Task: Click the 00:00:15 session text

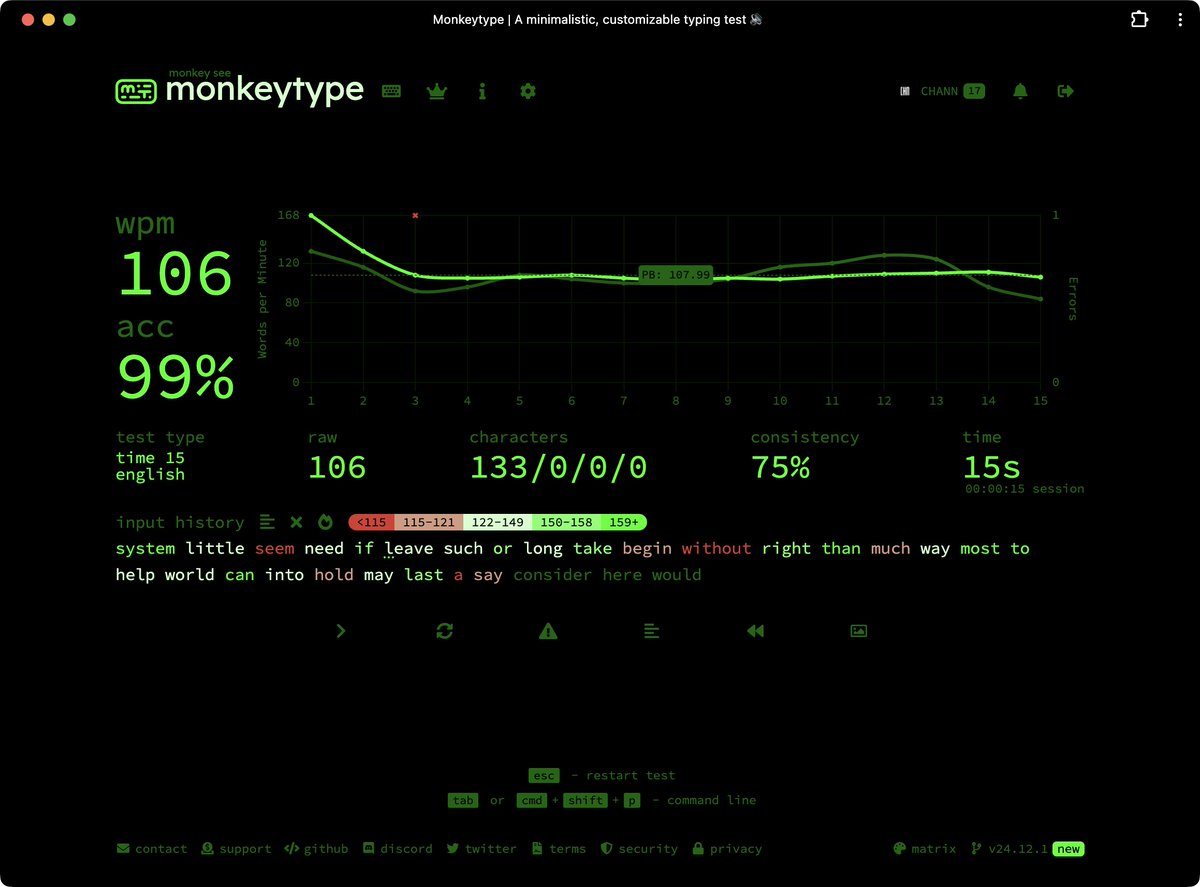Action: (x=1024, y=489)
